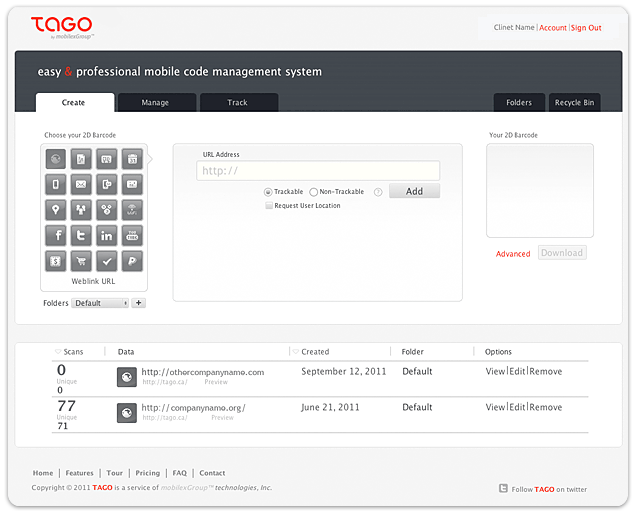Click the Your 2D Barcode preview area
This screenshot has height=515, width=634.
click(540, 190)
